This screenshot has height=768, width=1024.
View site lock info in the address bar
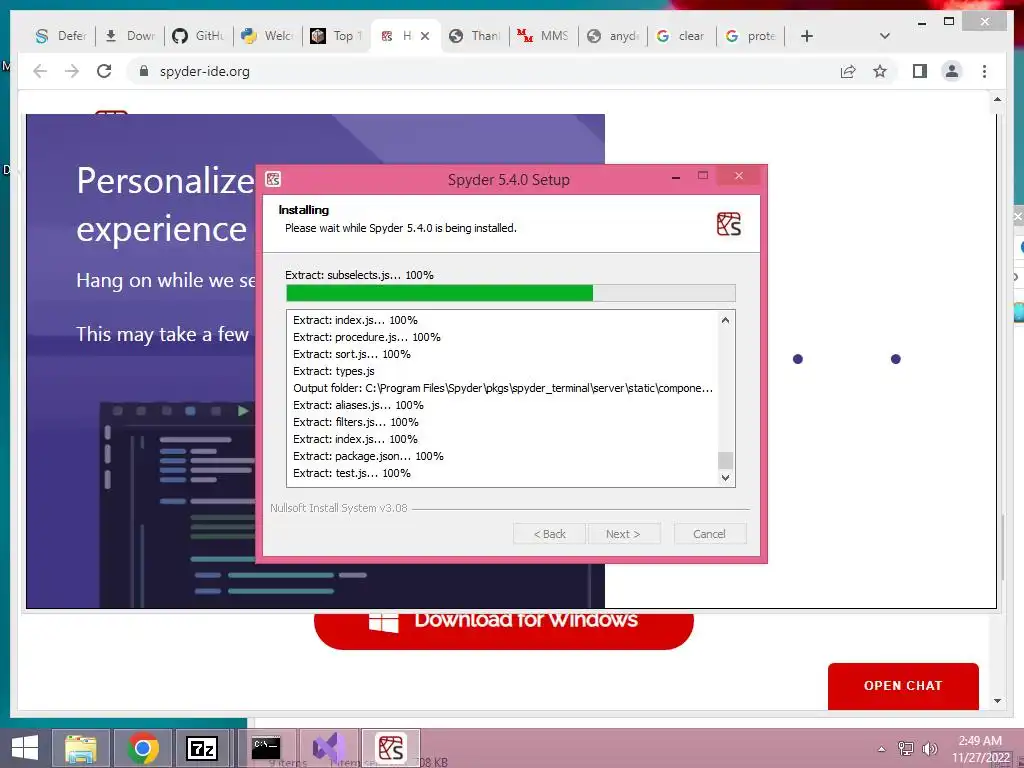144,71
